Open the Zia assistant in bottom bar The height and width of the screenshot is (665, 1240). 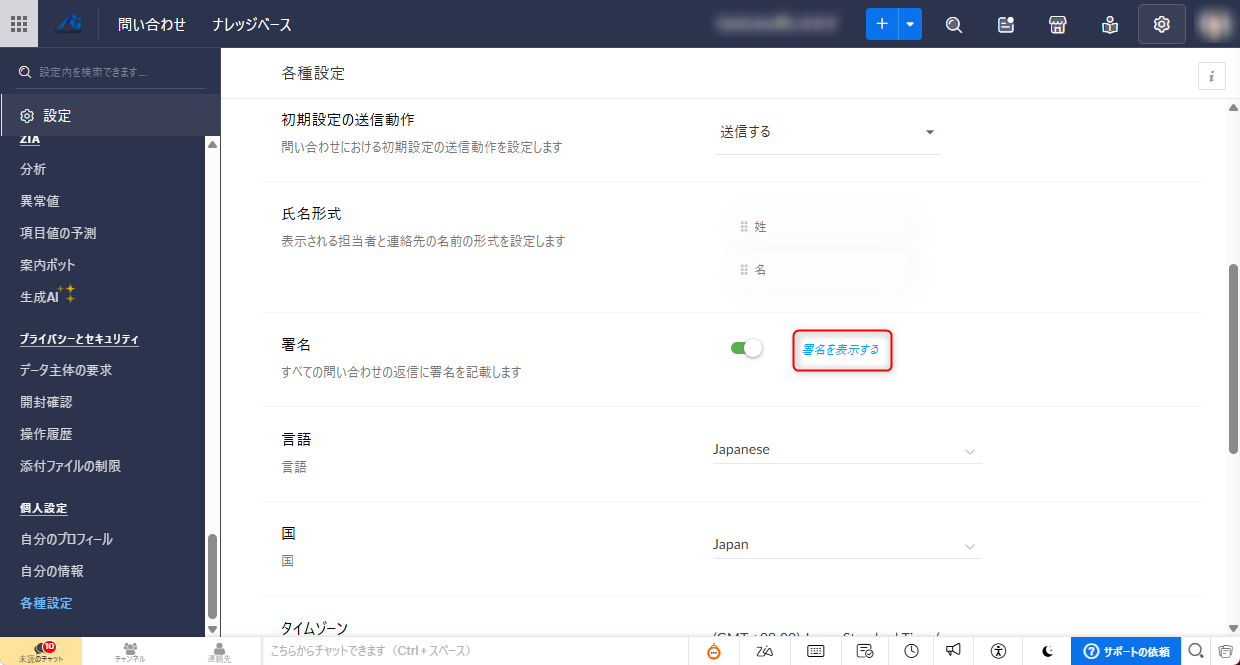click(x=765, y=651)
